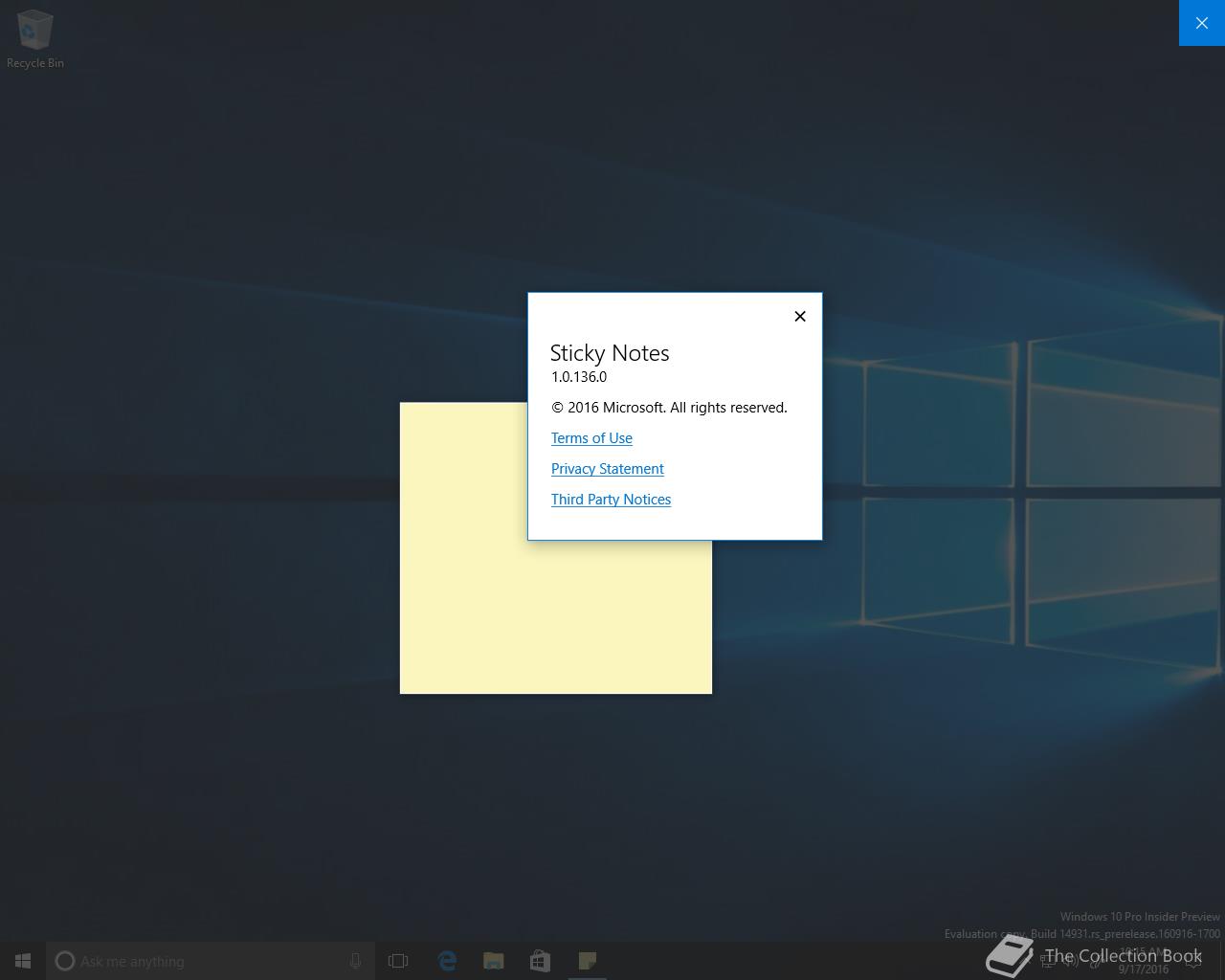Open the Terms of Use link
The width and height of the screenshot is (1225, 980).
point(591,438)
